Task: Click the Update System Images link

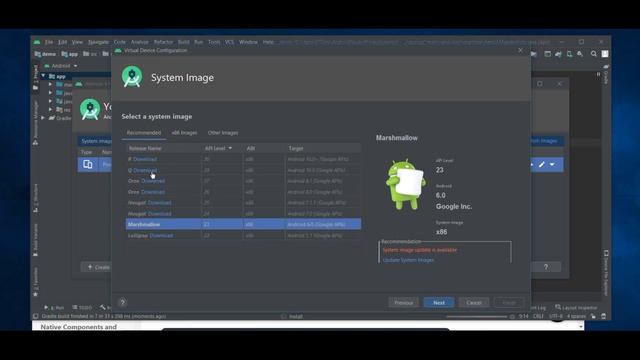Action: coord(408,260)
